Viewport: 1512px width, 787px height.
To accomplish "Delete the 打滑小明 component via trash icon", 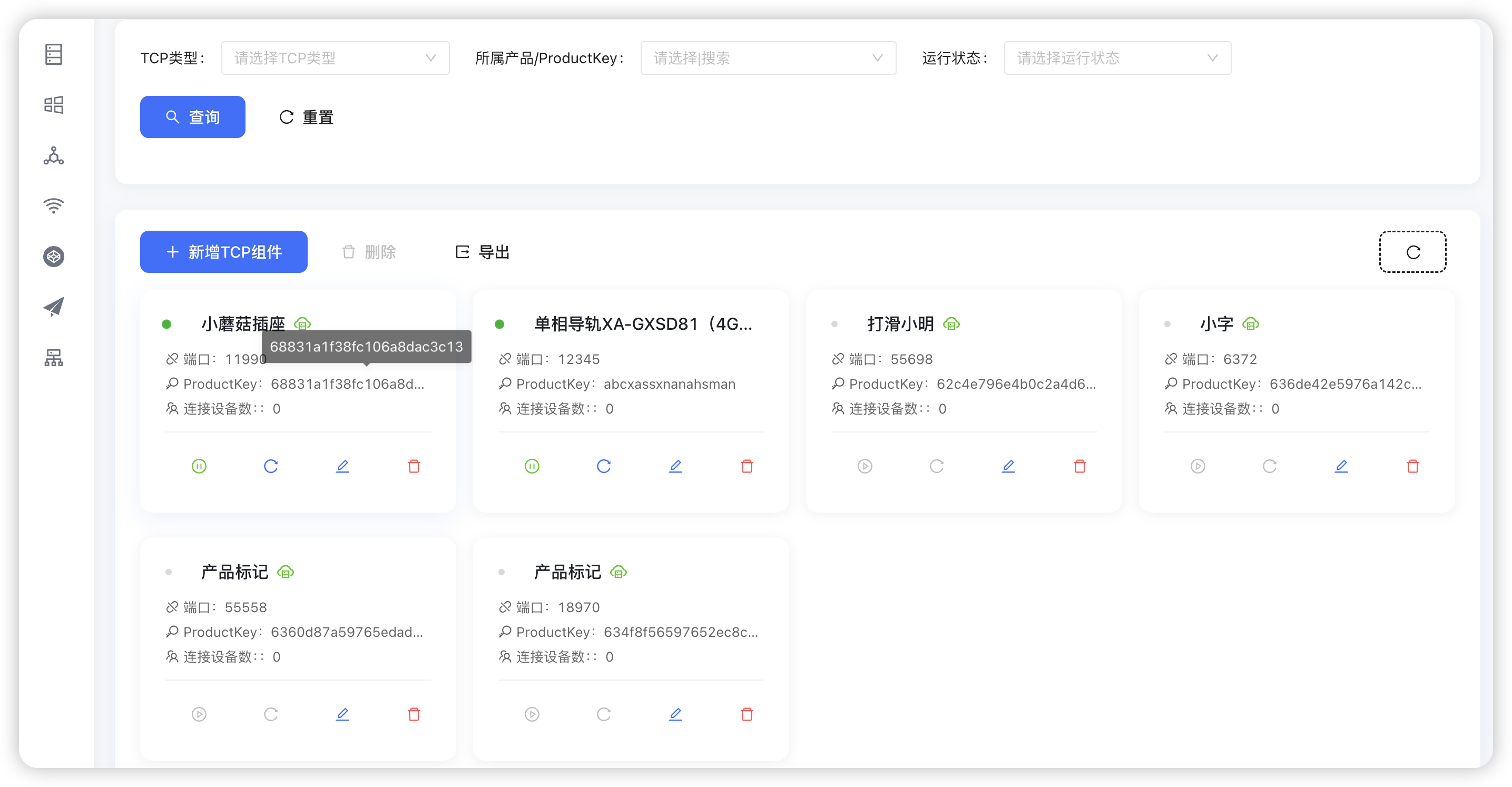I will click(x=1080, y=466).
